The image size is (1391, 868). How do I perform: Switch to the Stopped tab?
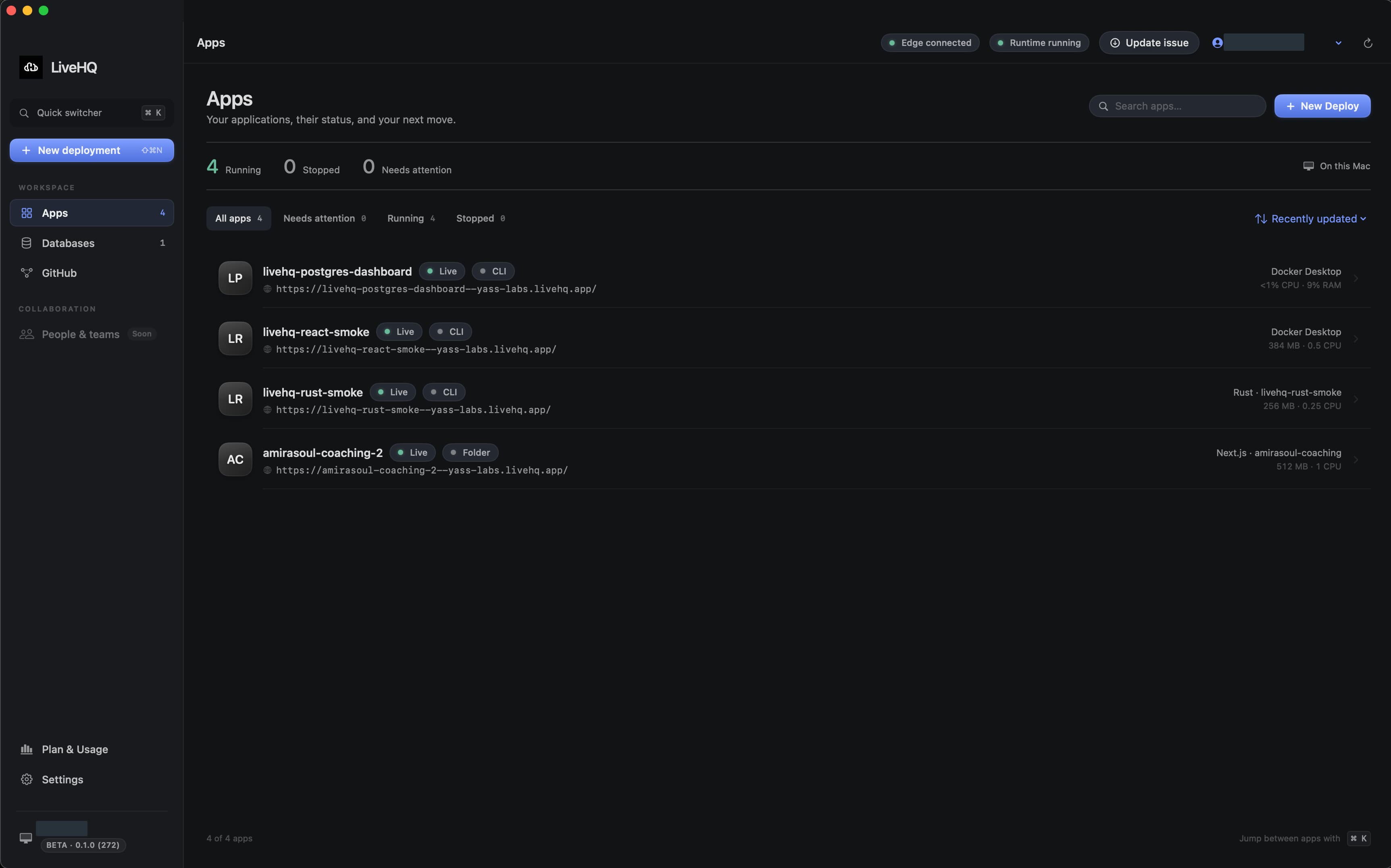(481, 219)
